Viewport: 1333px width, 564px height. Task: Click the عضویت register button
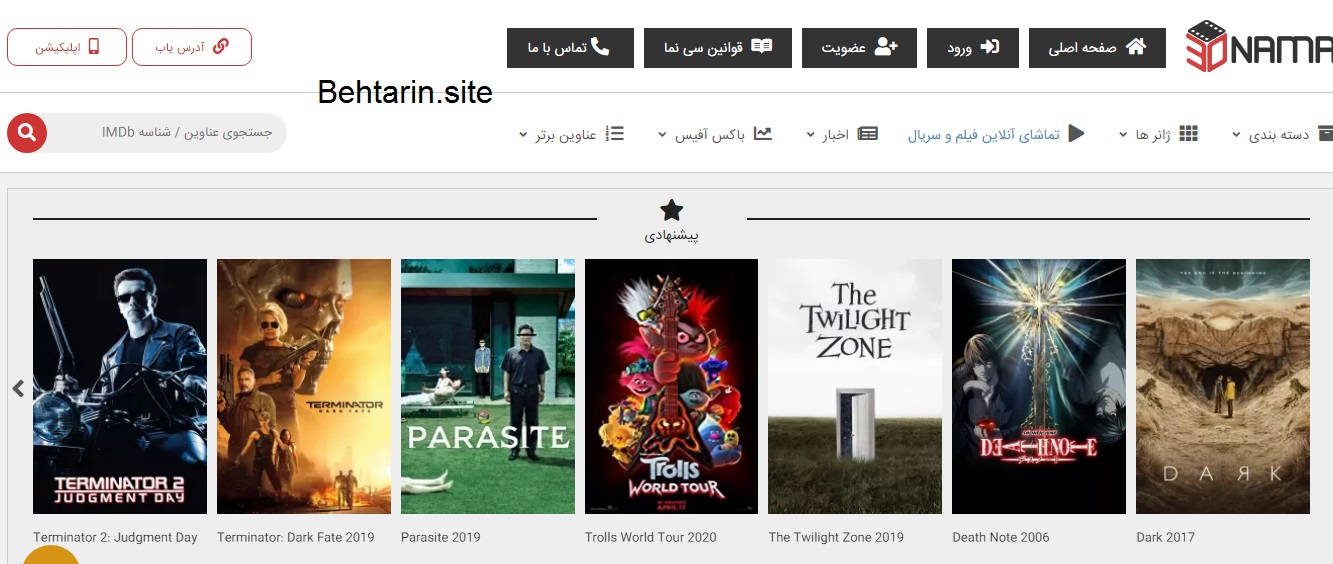[x=859, y=48]
